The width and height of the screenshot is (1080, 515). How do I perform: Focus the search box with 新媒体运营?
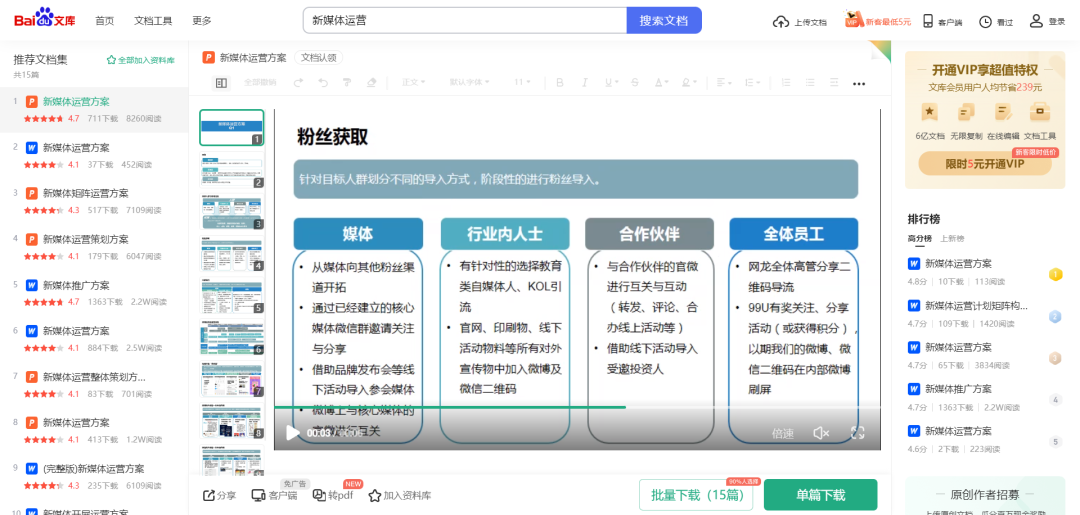point(465,20)
